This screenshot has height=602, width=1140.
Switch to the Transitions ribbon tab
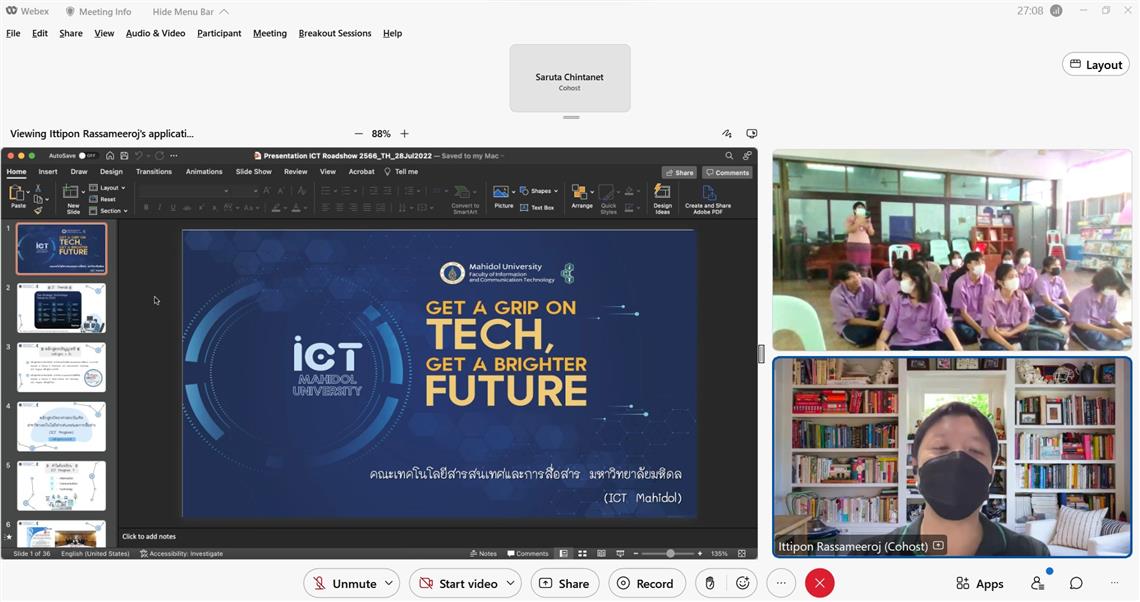pos(153,172)
